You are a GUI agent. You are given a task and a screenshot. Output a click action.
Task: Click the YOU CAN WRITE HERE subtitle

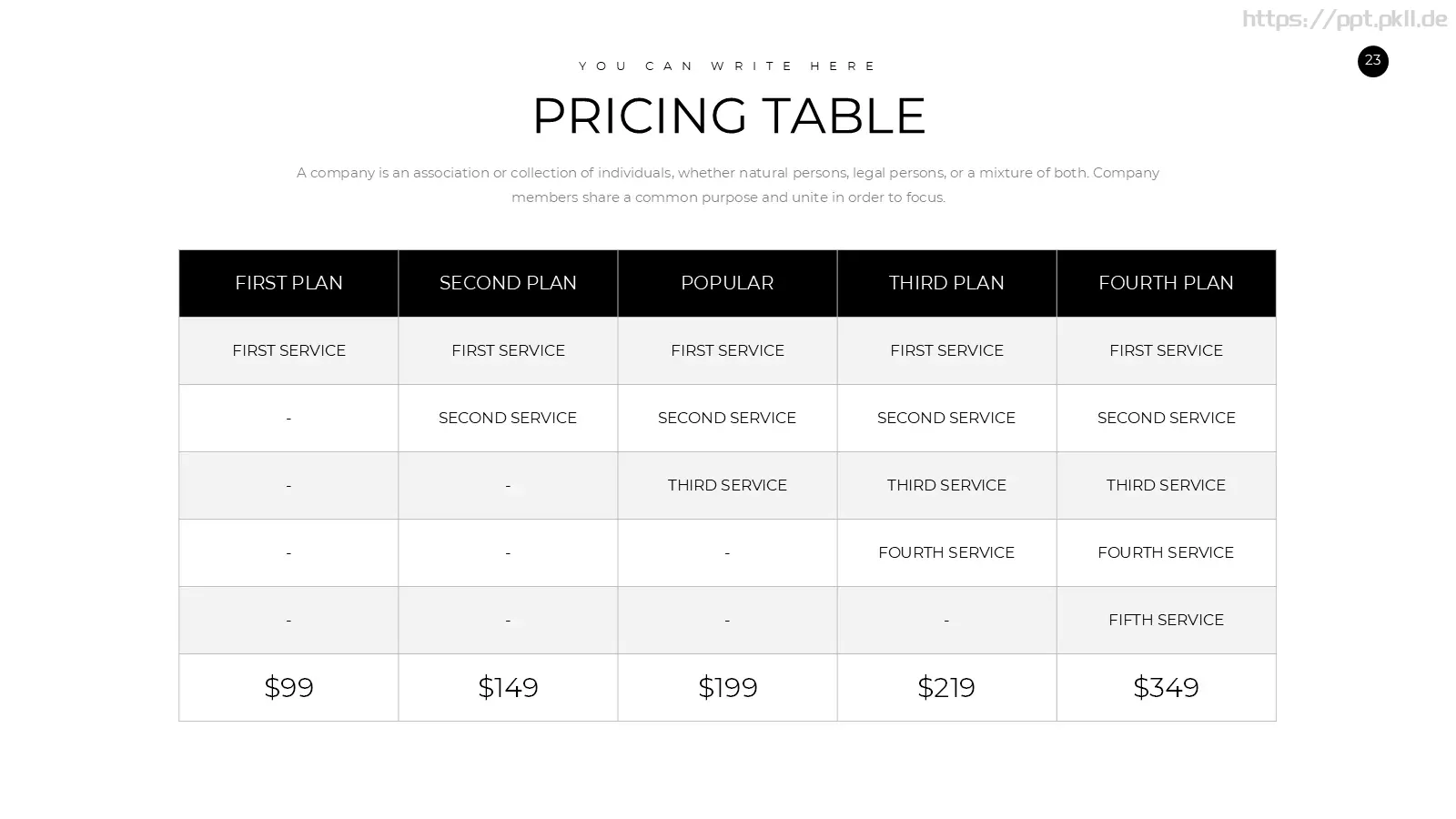tap(728, 66)
